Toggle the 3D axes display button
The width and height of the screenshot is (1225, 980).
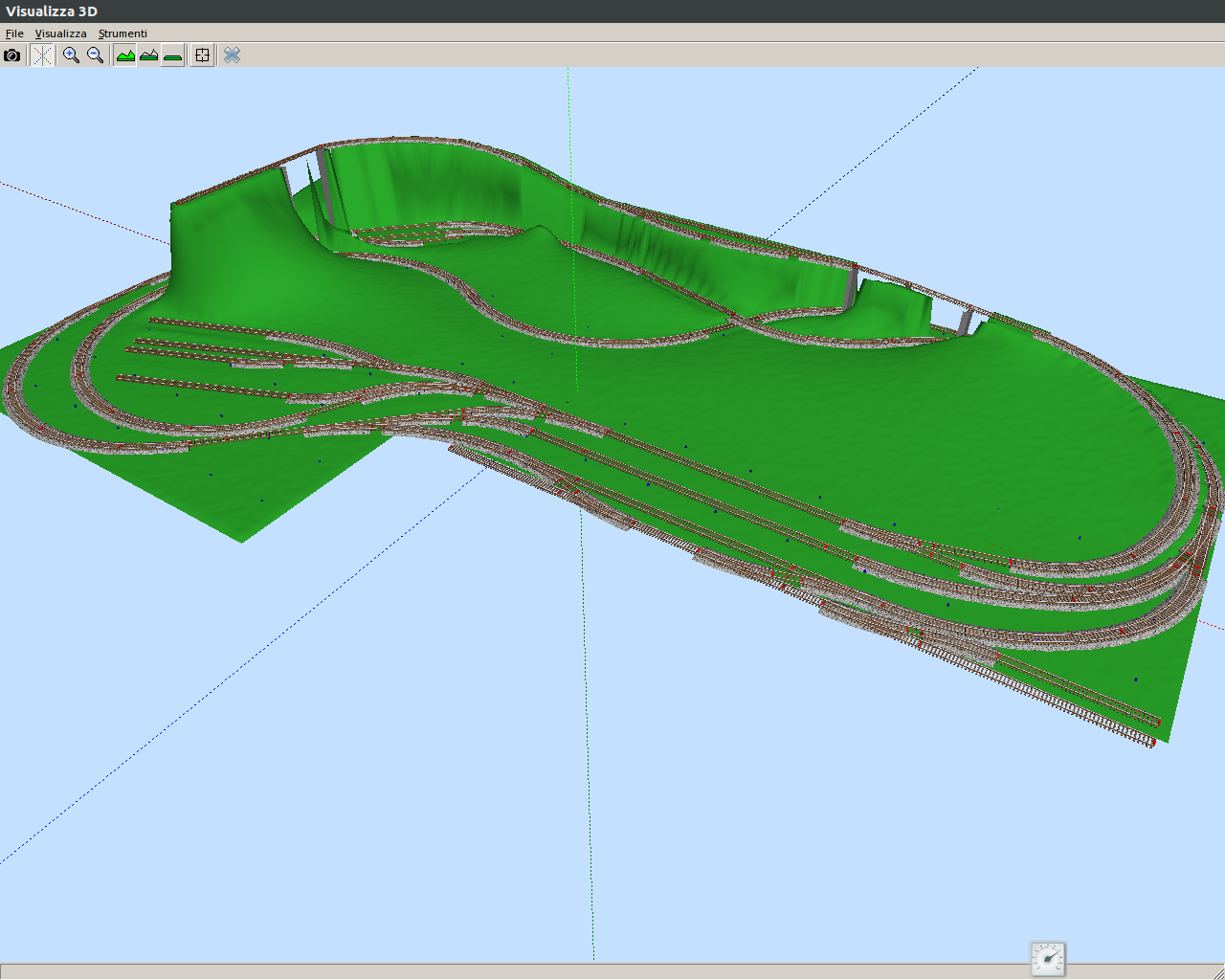[42, 56]
